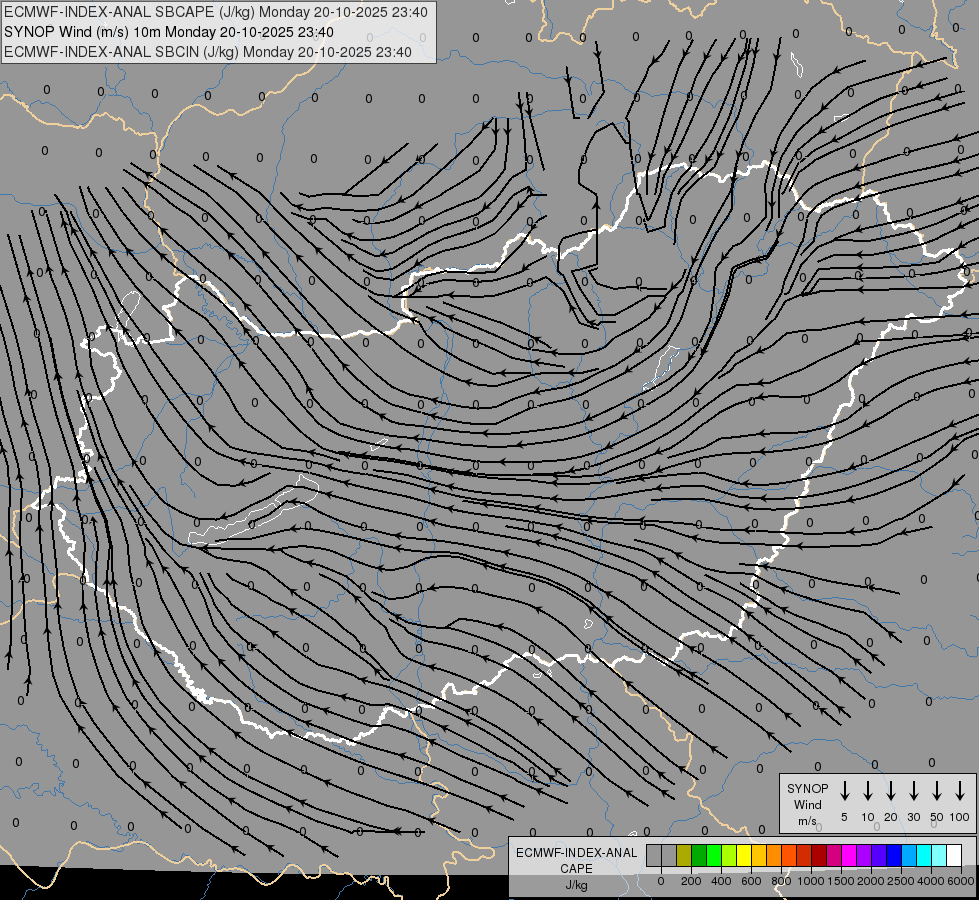Image resolution: width=979 pixels, height=900 pixels.
Task: Select the bright green CAPE legend swatch
Action: point(714,855)
